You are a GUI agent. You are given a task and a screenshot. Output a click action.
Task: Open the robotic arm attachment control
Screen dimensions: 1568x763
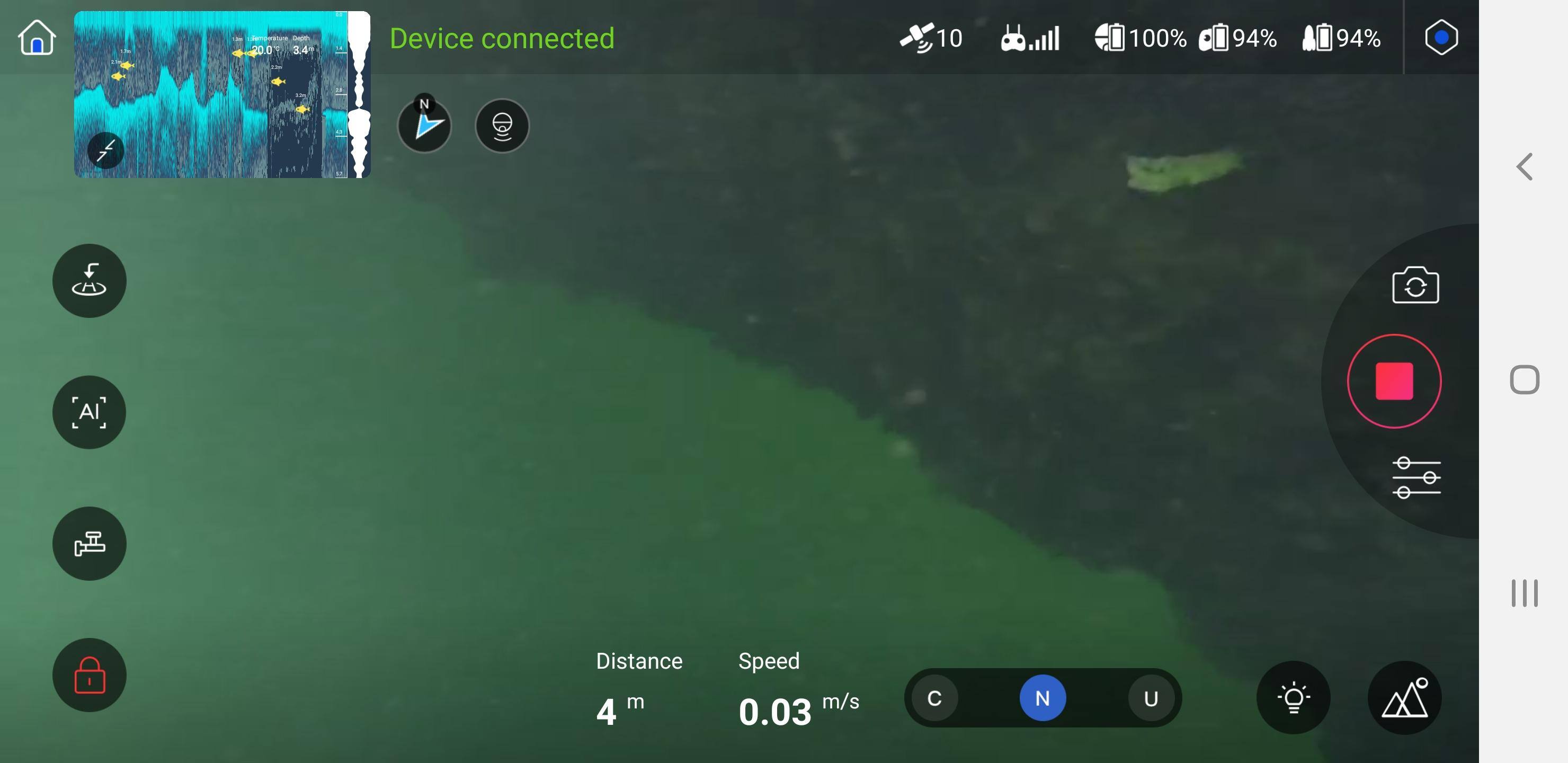pyautogui.click(x=89, y=544)
